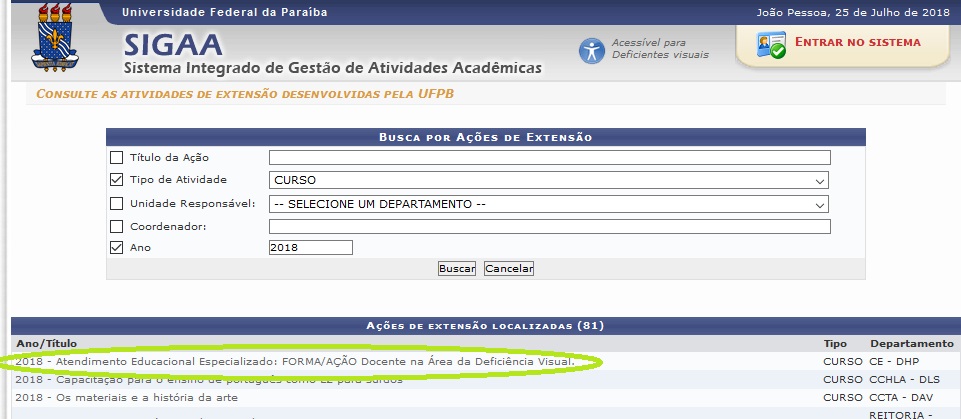Click Entrar no Sistema link
Screen dimensions: 961x419
click(x=856, y=42)
